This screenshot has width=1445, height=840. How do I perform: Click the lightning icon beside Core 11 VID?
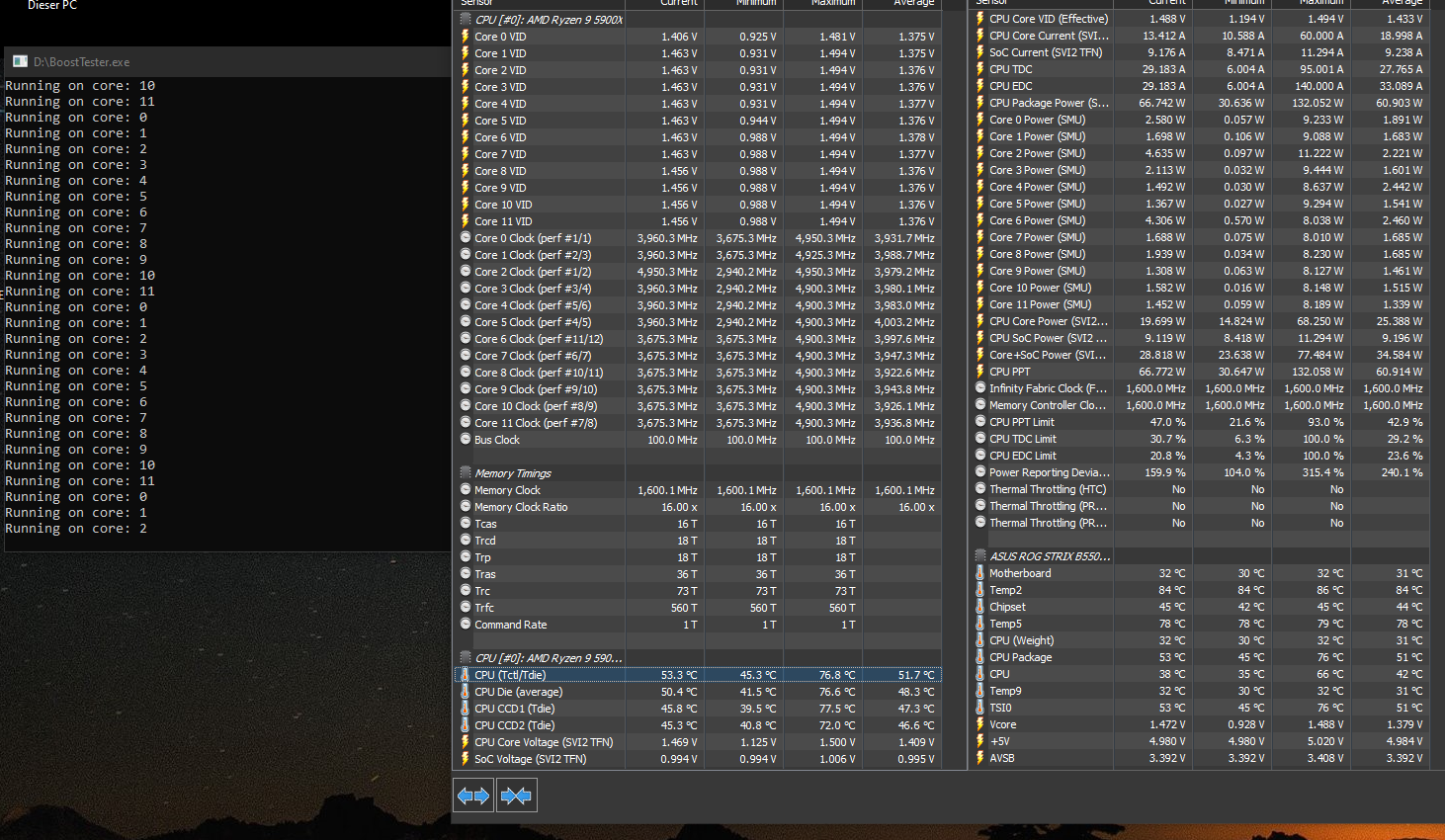point(466,221)
